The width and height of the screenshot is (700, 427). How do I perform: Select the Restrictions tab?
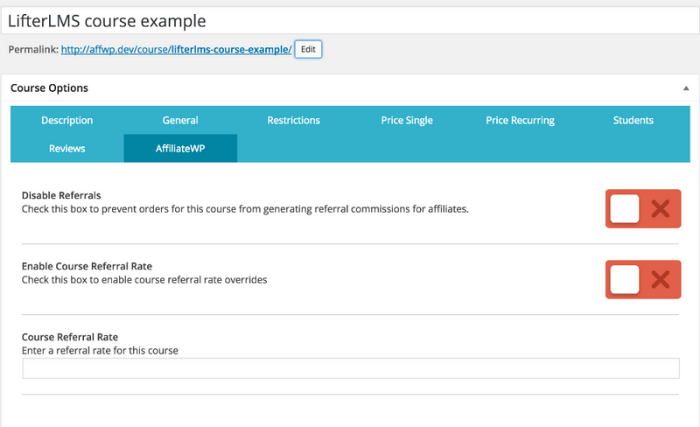[x=293, y=120]
